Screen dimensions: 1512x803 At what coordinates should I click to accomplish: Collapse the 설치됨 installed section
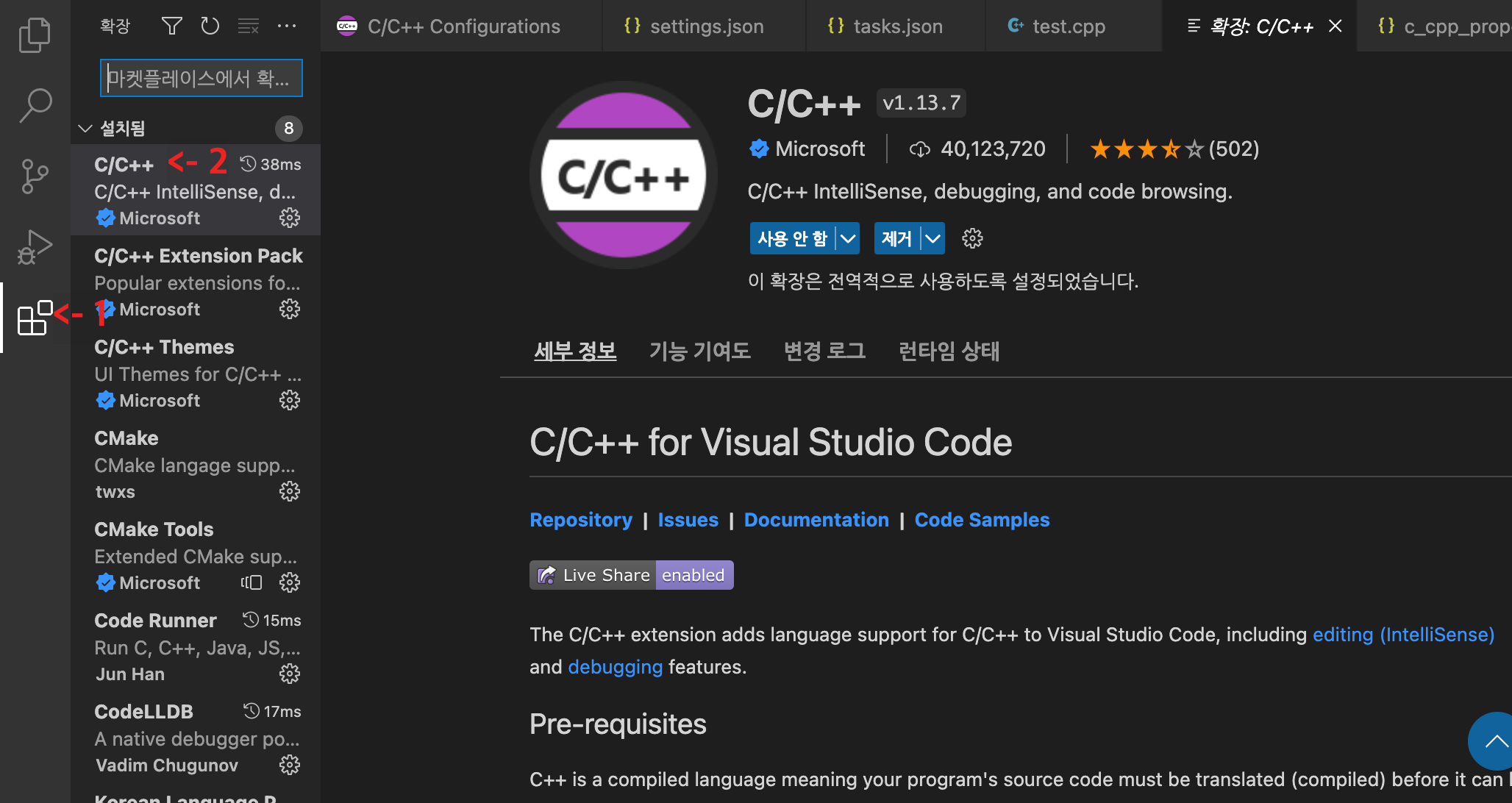(85, 129)
